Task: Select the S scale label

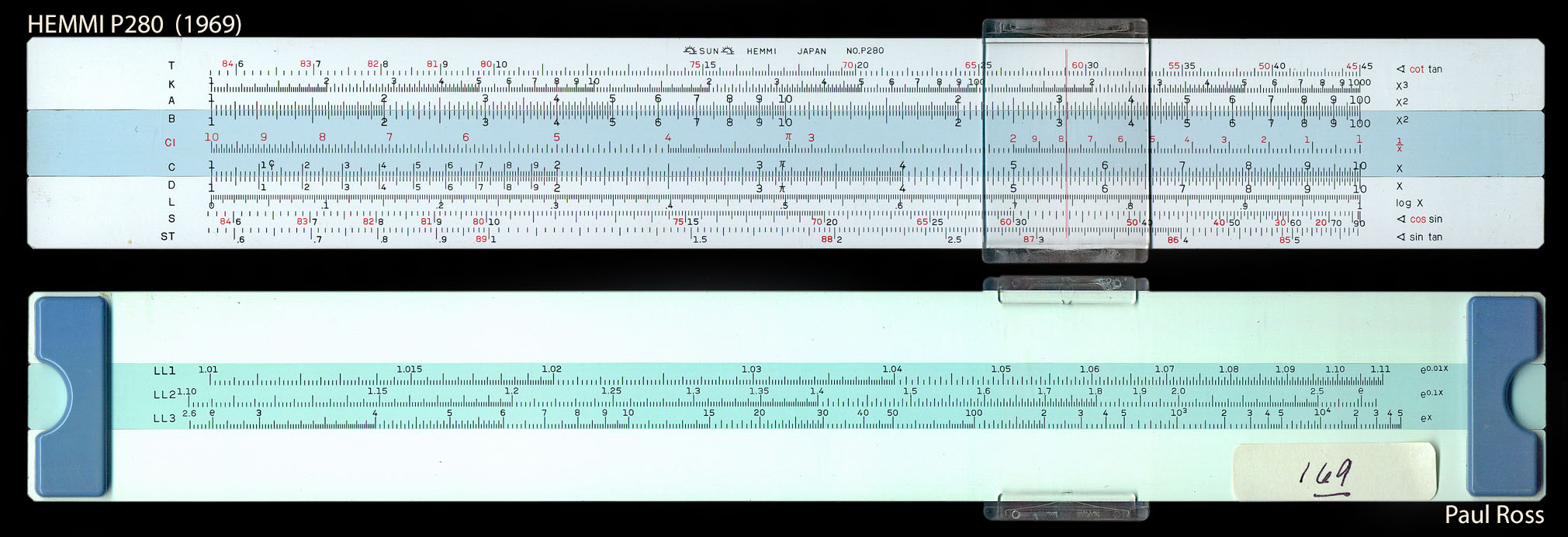Action: (x=171, y=219)
